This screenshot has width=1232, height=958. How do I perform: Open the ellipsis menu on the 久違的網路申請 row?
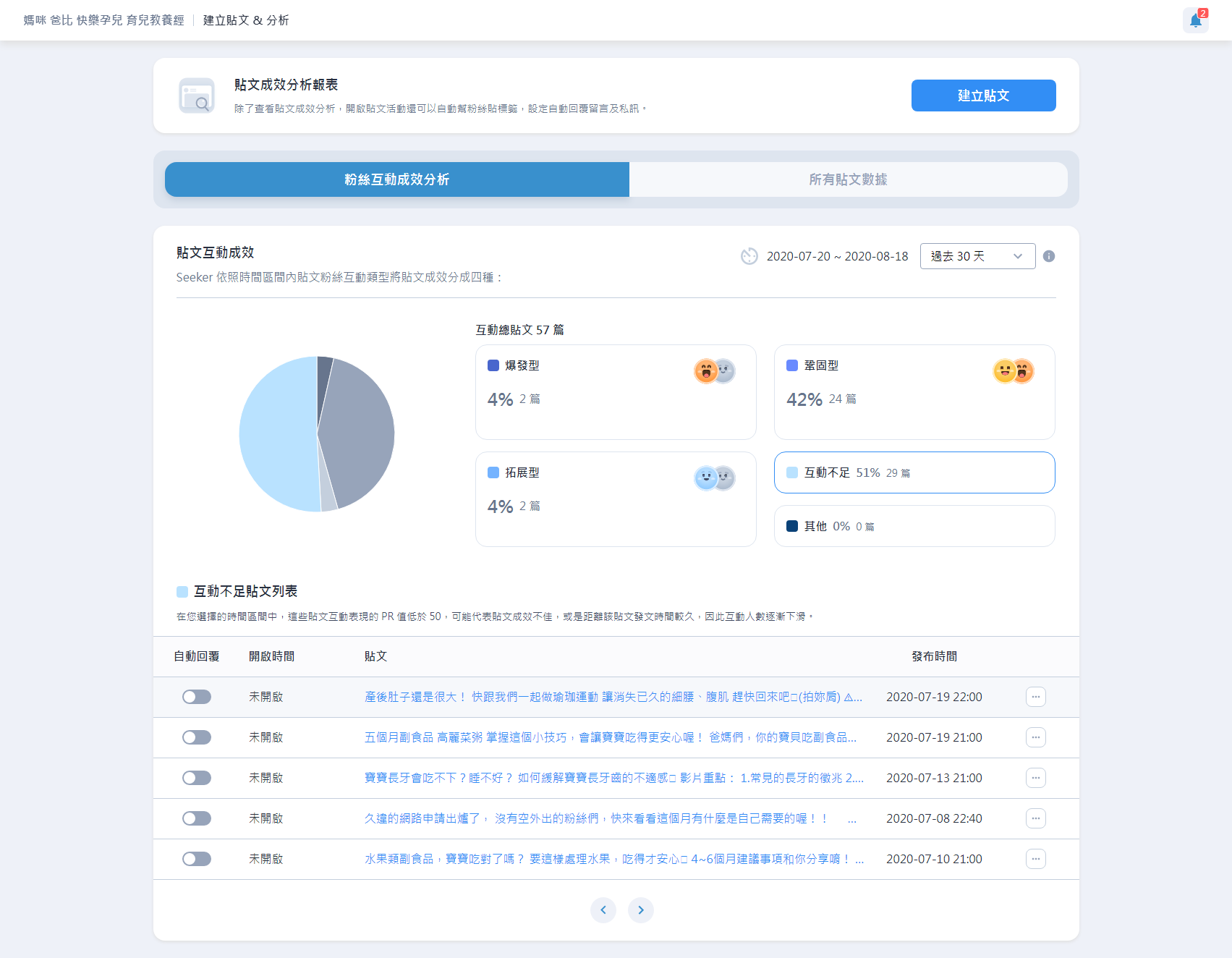[1035, 818]
